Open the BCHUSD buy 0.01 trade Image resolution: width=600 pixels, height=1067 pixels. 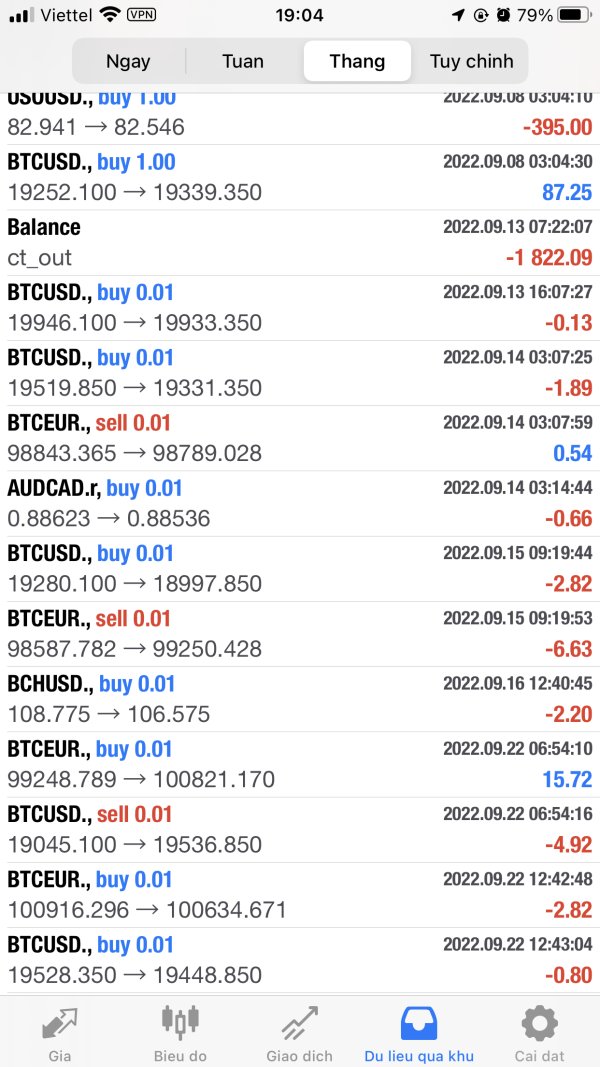click(x=300, y=699)
